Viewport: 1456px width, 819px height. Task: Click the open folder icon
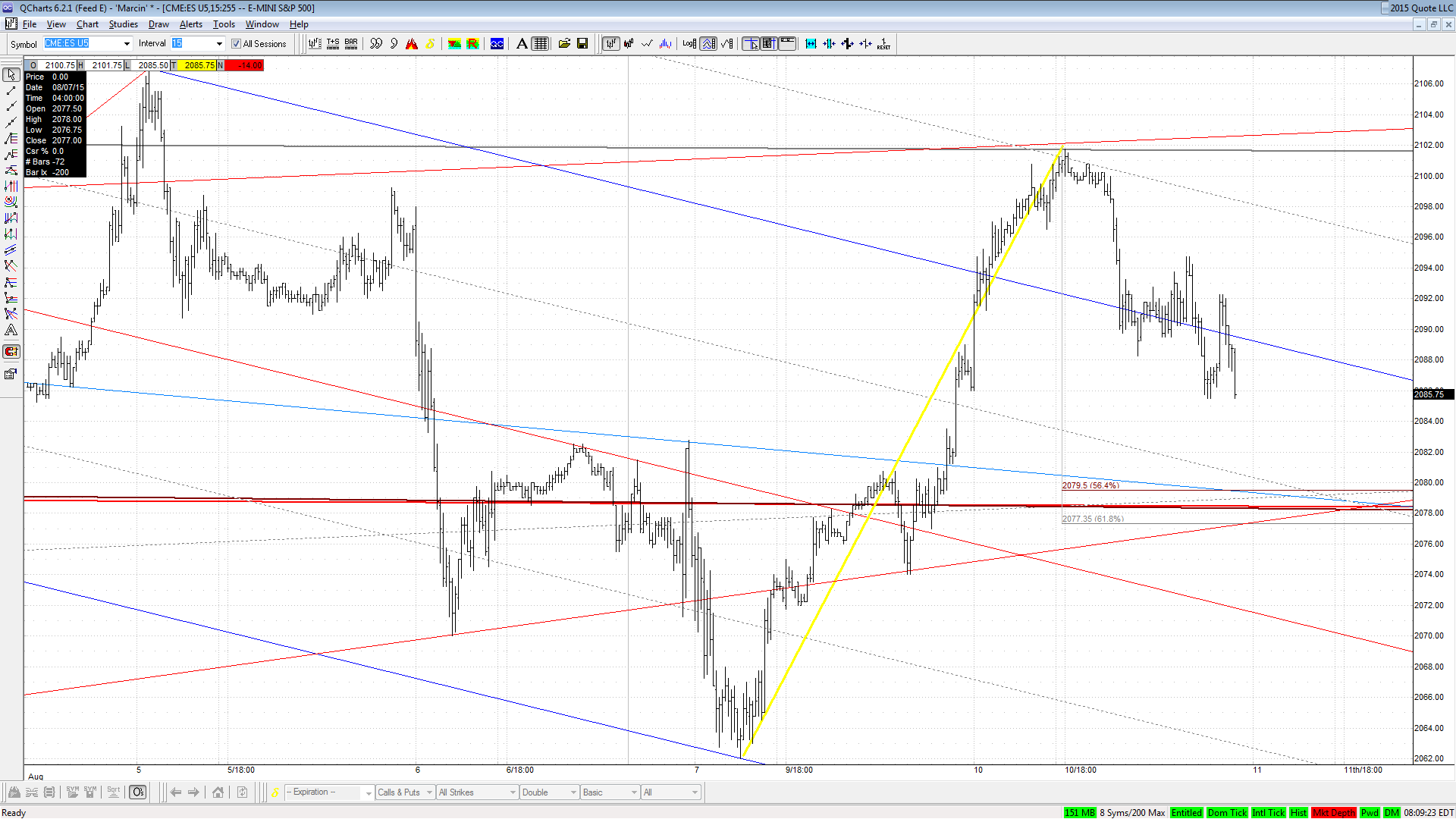[x=564, y=44]
